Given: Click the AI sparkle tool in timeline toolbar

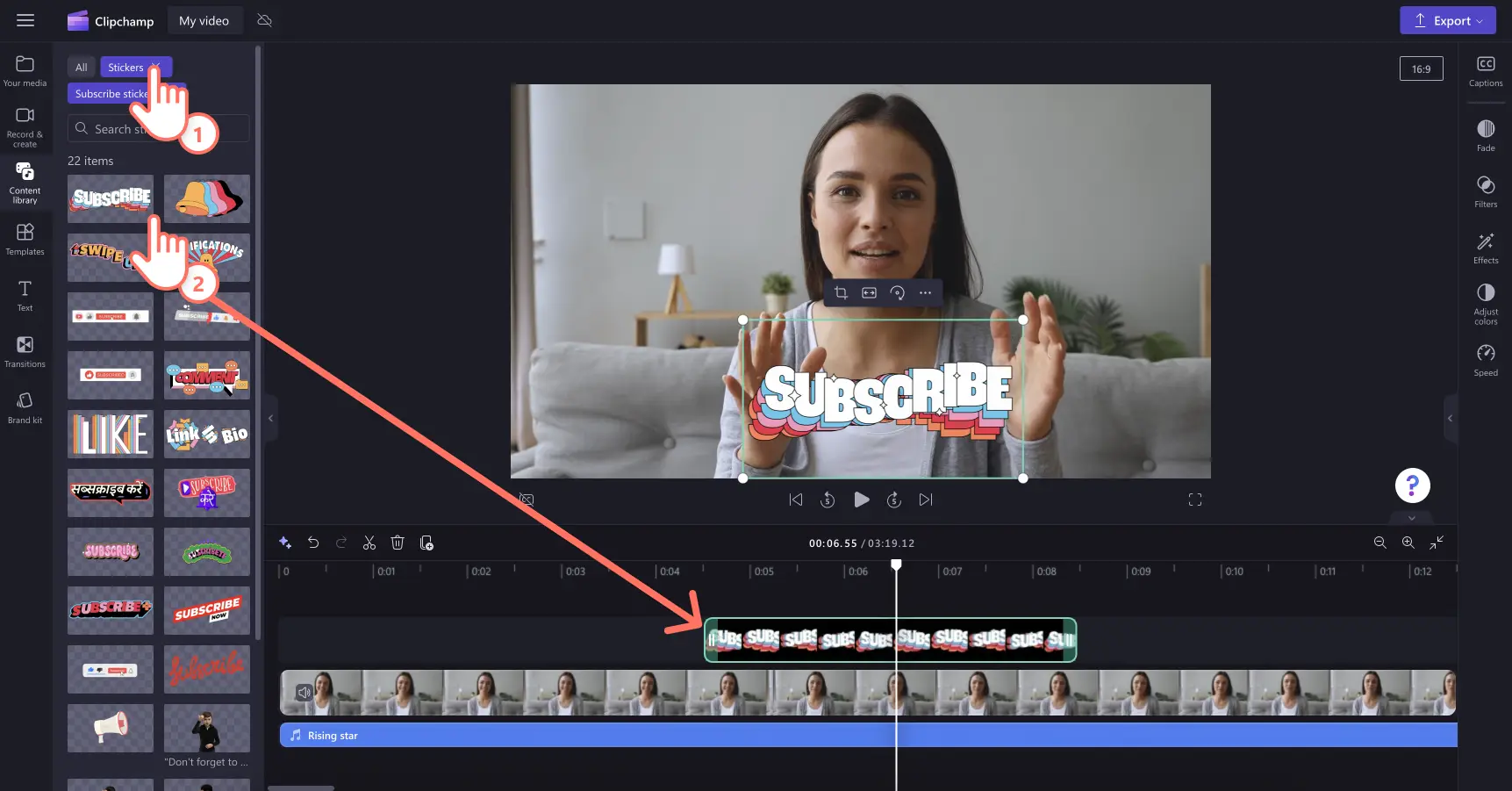Looking at the screenshot, I should click(285, 543).
